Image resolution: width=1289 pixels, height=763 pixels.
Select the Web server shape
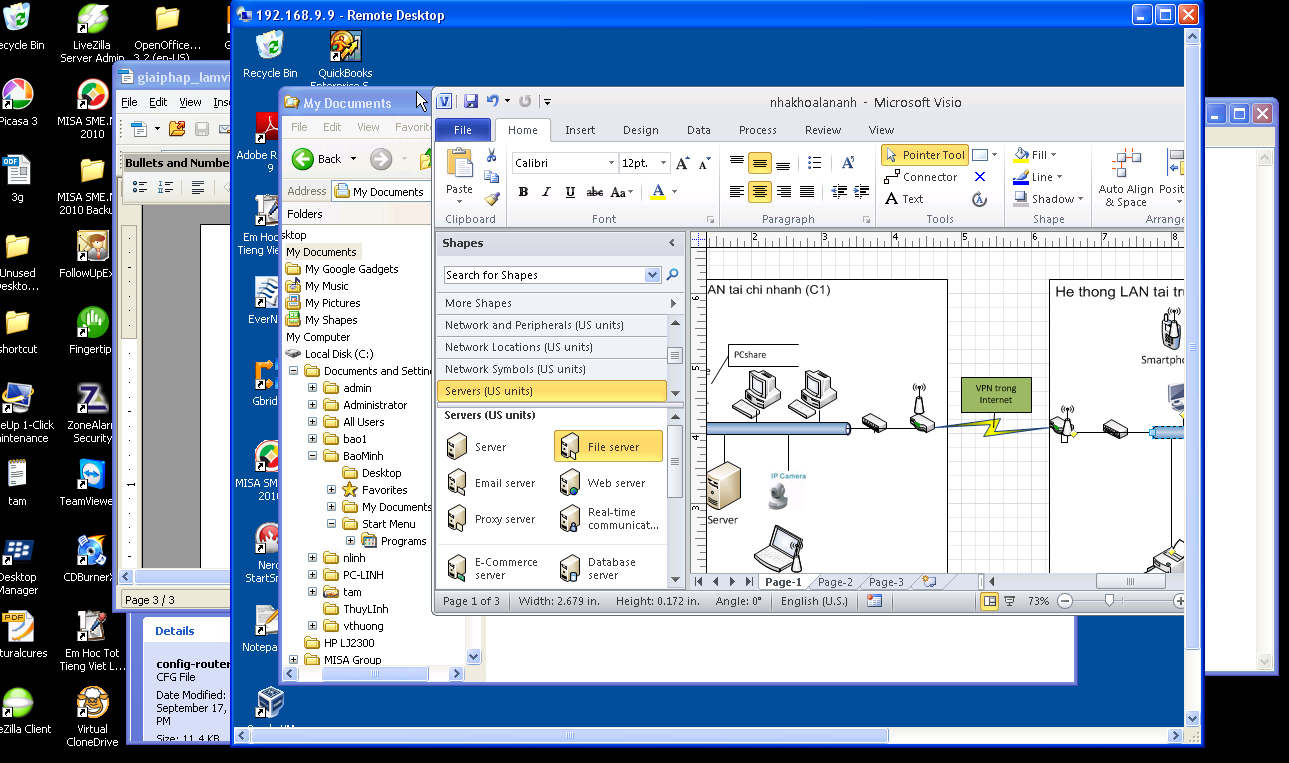[604, 483]
